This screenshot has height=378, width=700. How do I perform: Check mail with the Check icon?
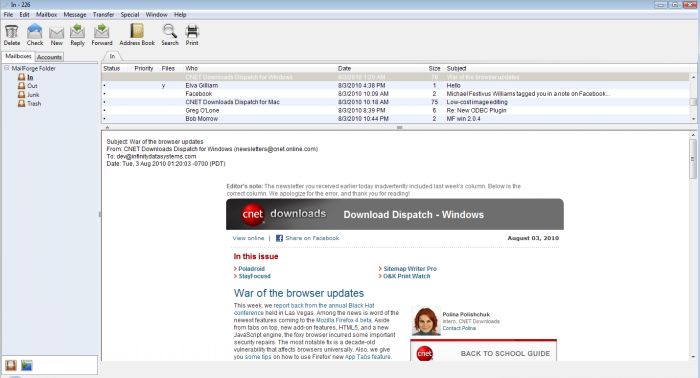coord(34,32)
